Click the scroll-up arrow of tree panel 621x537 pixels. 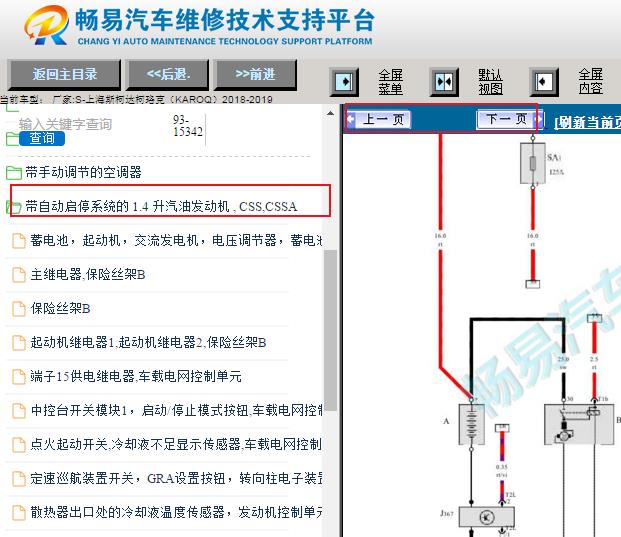point(330,113)
